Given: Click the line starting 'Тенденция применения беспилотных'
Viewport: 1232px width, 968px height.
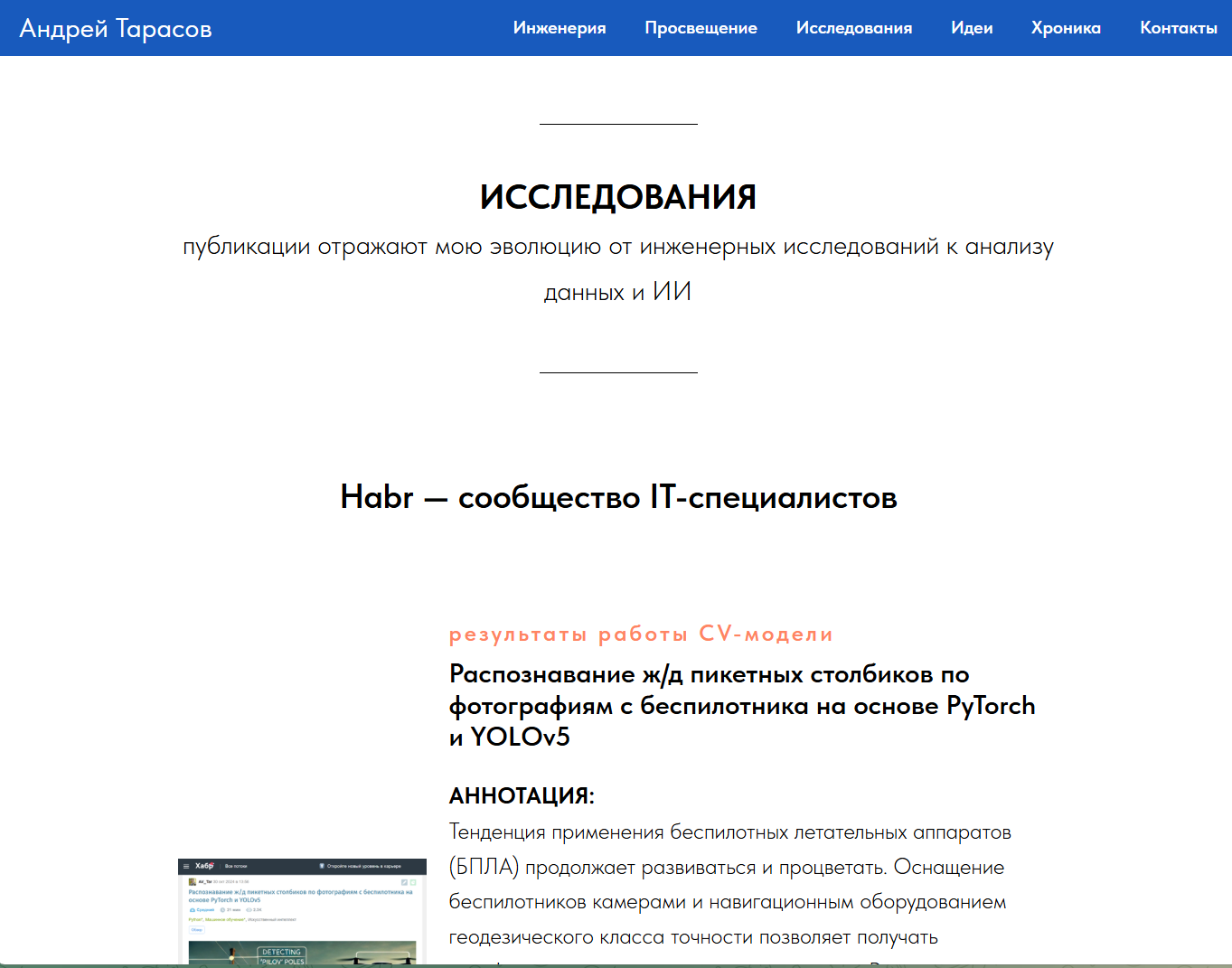Looking at the screenshot, I should point(730,832).
